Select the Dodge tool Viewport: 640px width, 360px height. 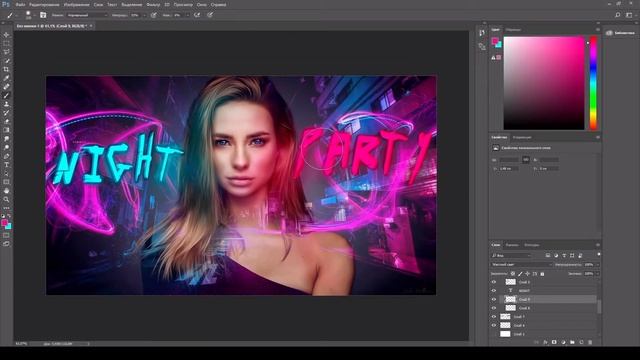(x=6, y=147)
